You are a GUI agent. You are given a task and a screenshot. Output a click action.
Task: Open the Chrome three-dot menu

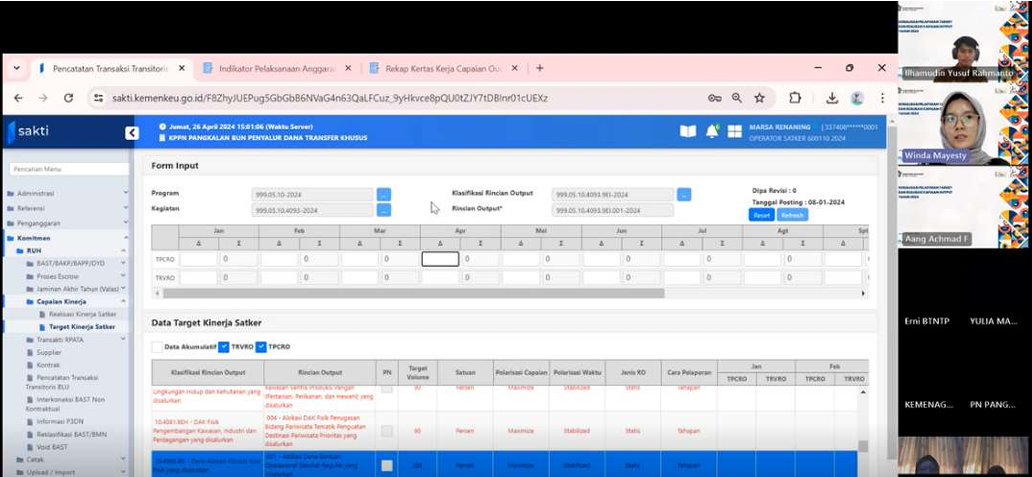(882, 98)
